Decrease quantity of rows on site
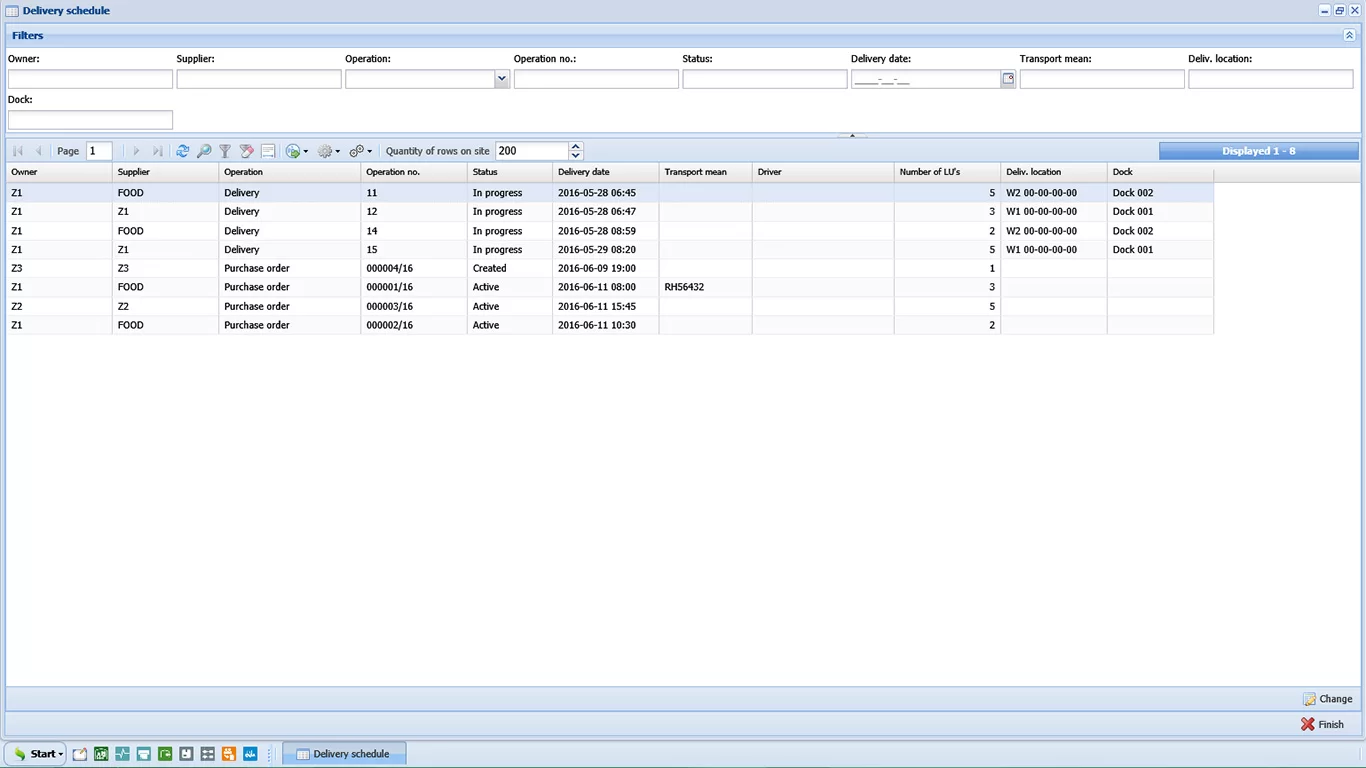The image size is (1366, 768). click(x=576, y=155)
